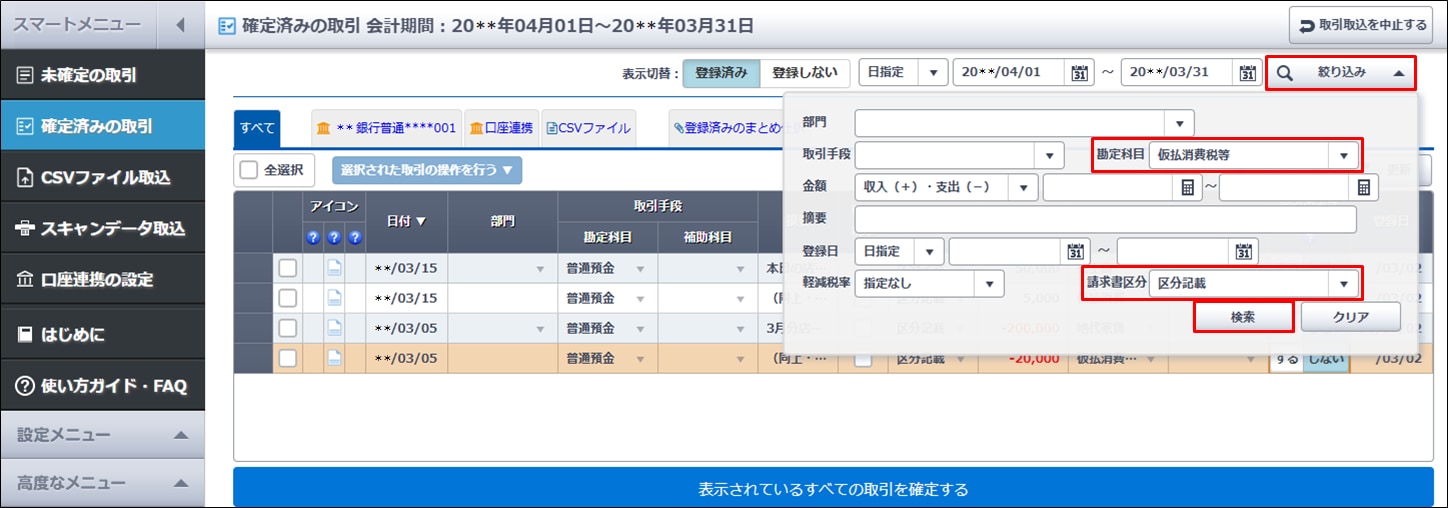Screen dimensions: 1448x508
Task: Click first blue help icon under アイコン header
Action: point(312,237)
